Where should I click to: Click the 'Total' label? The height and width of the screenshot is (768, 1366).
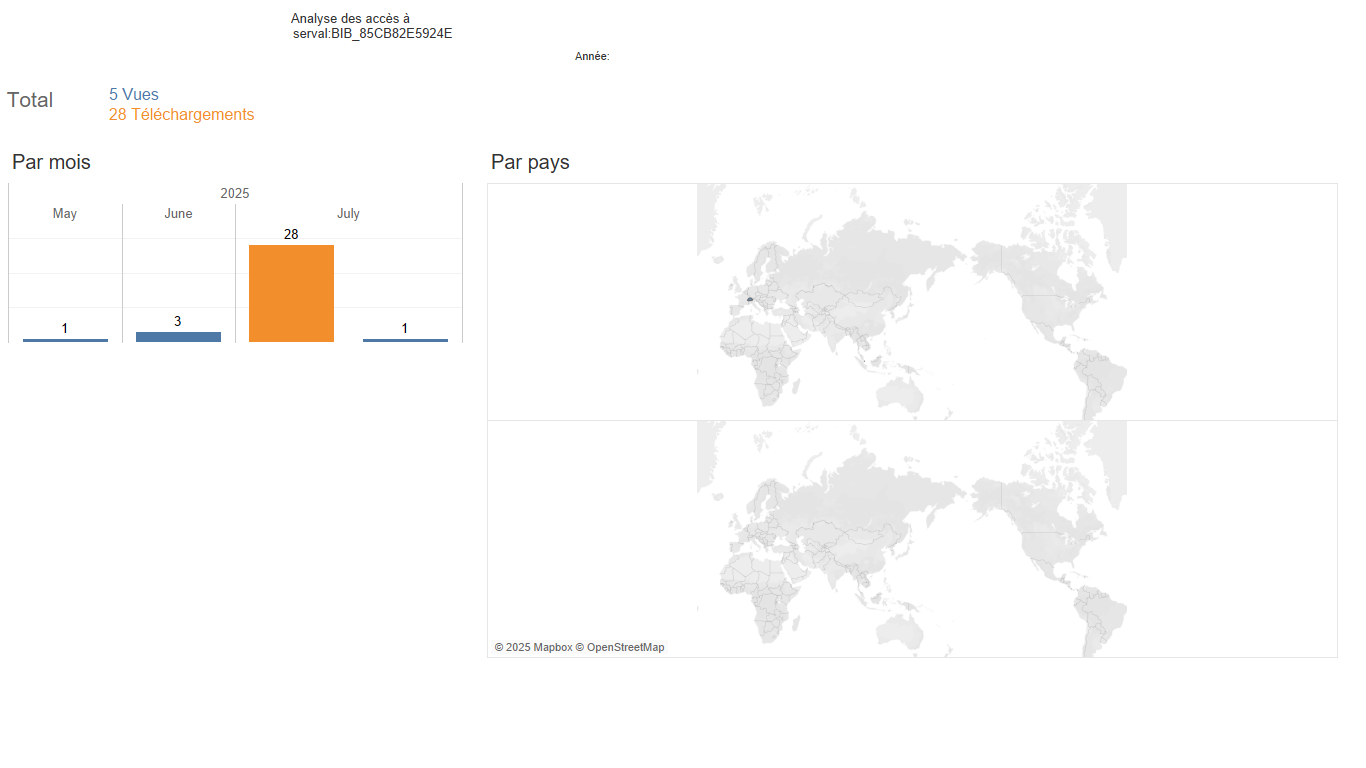(x=30, y=100)
